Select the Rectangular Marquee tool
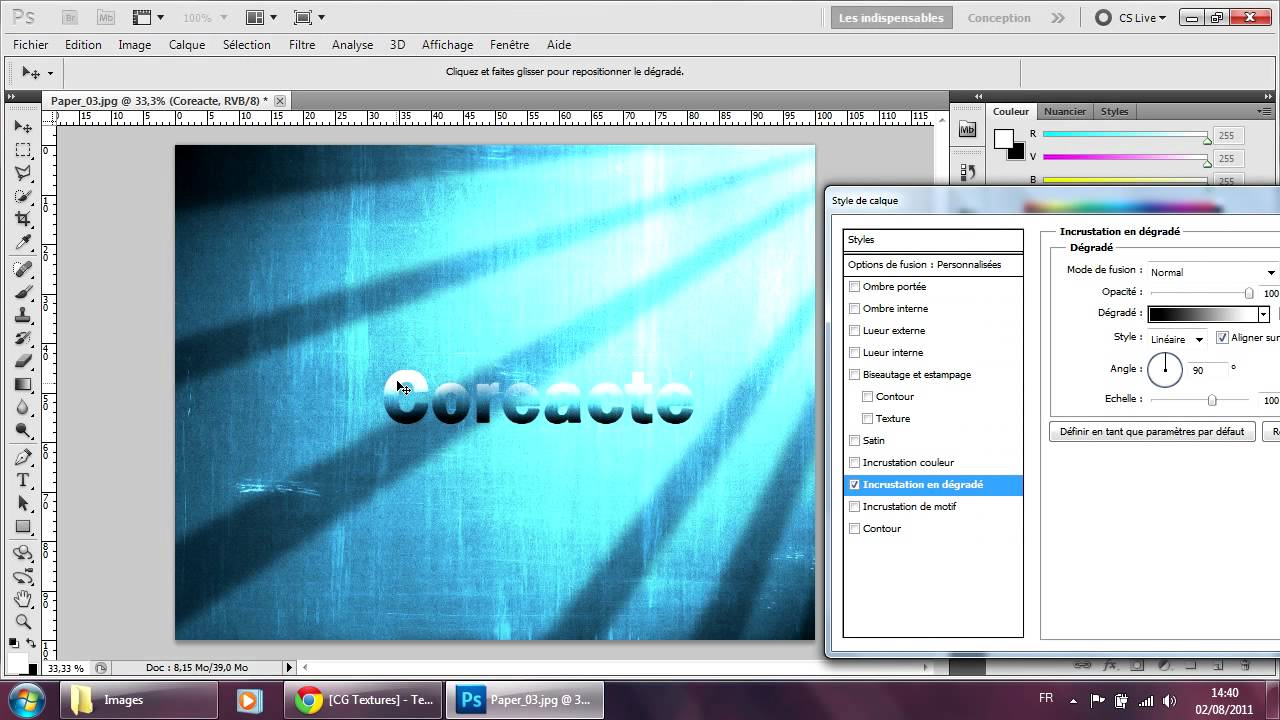This screenshot has width=1280, height=720. 23,150
